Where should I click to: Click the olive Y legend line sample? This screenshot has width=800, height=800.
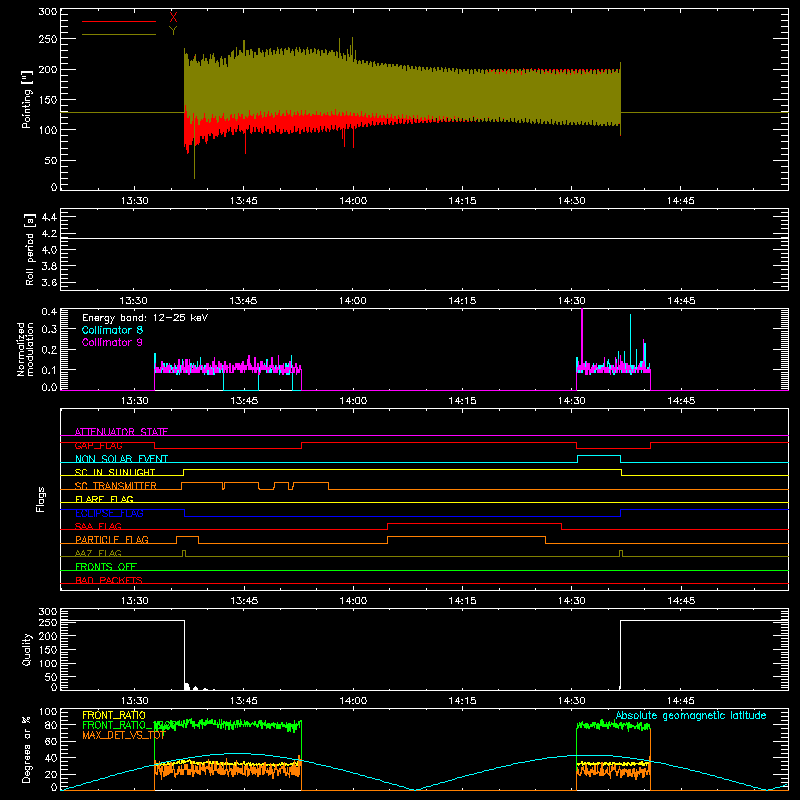tap(119, 35)
